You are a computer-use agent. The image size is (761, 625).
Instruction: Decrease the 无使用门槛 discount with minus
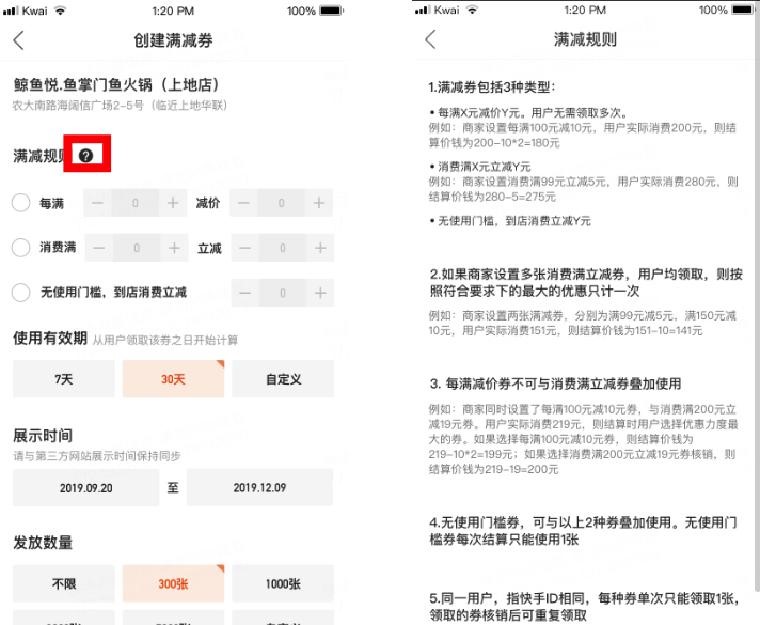click(245, 293)
